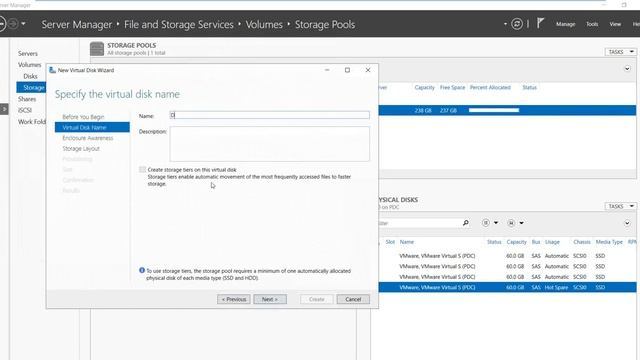Open the saved queries dropdown arrow
The height and width of the screenshot is (360, 640).
(x=522, y=223)
